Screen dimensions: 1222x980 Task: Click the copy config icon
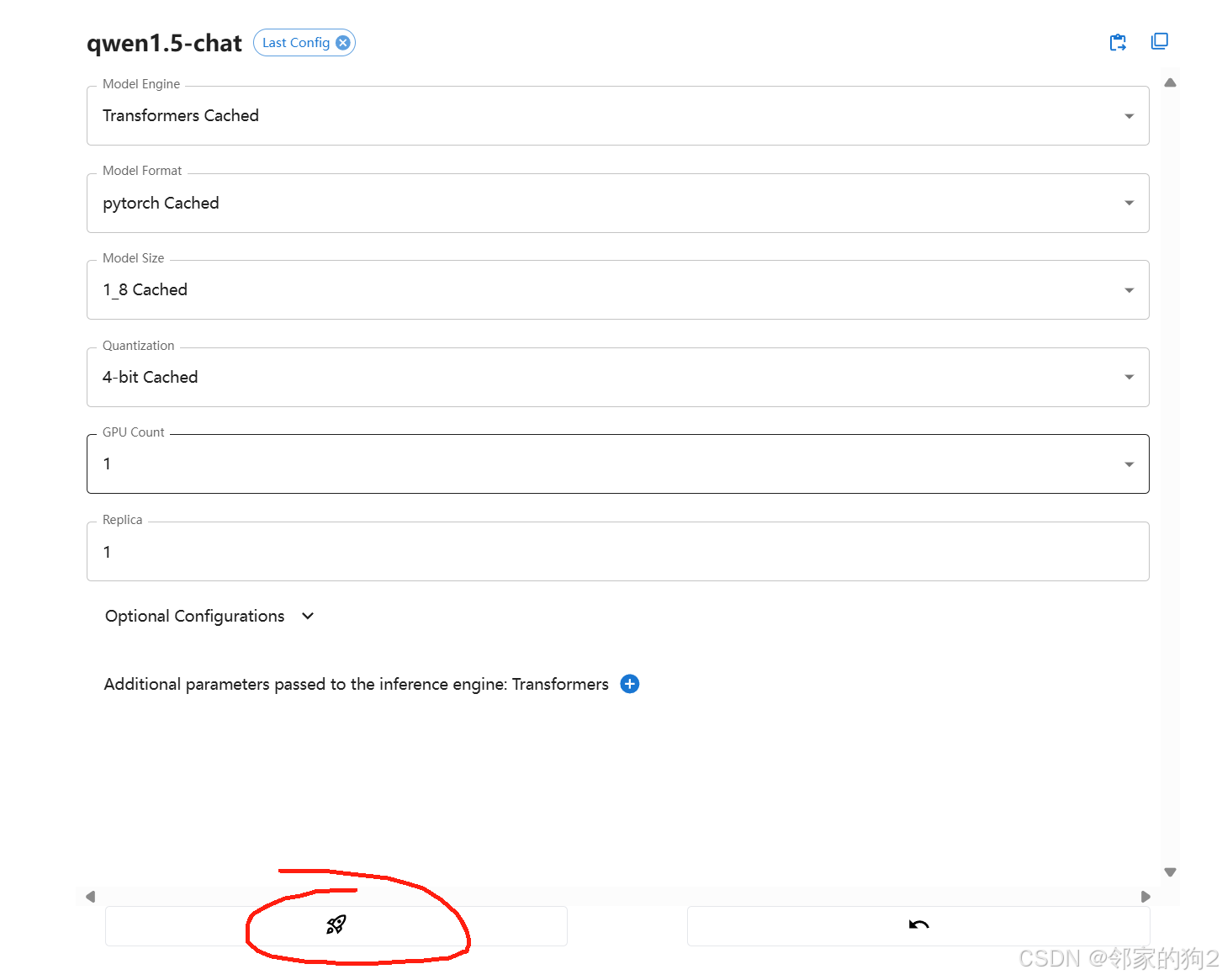coord(1159,41)
